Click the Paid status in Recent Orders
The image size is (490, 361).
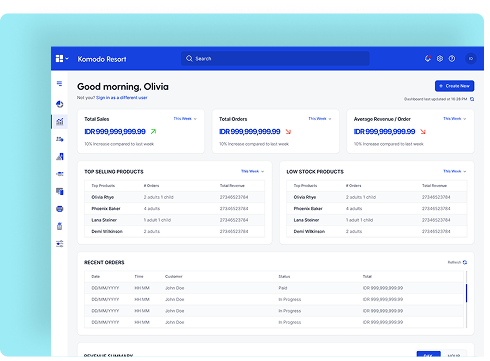coord(283,288)
